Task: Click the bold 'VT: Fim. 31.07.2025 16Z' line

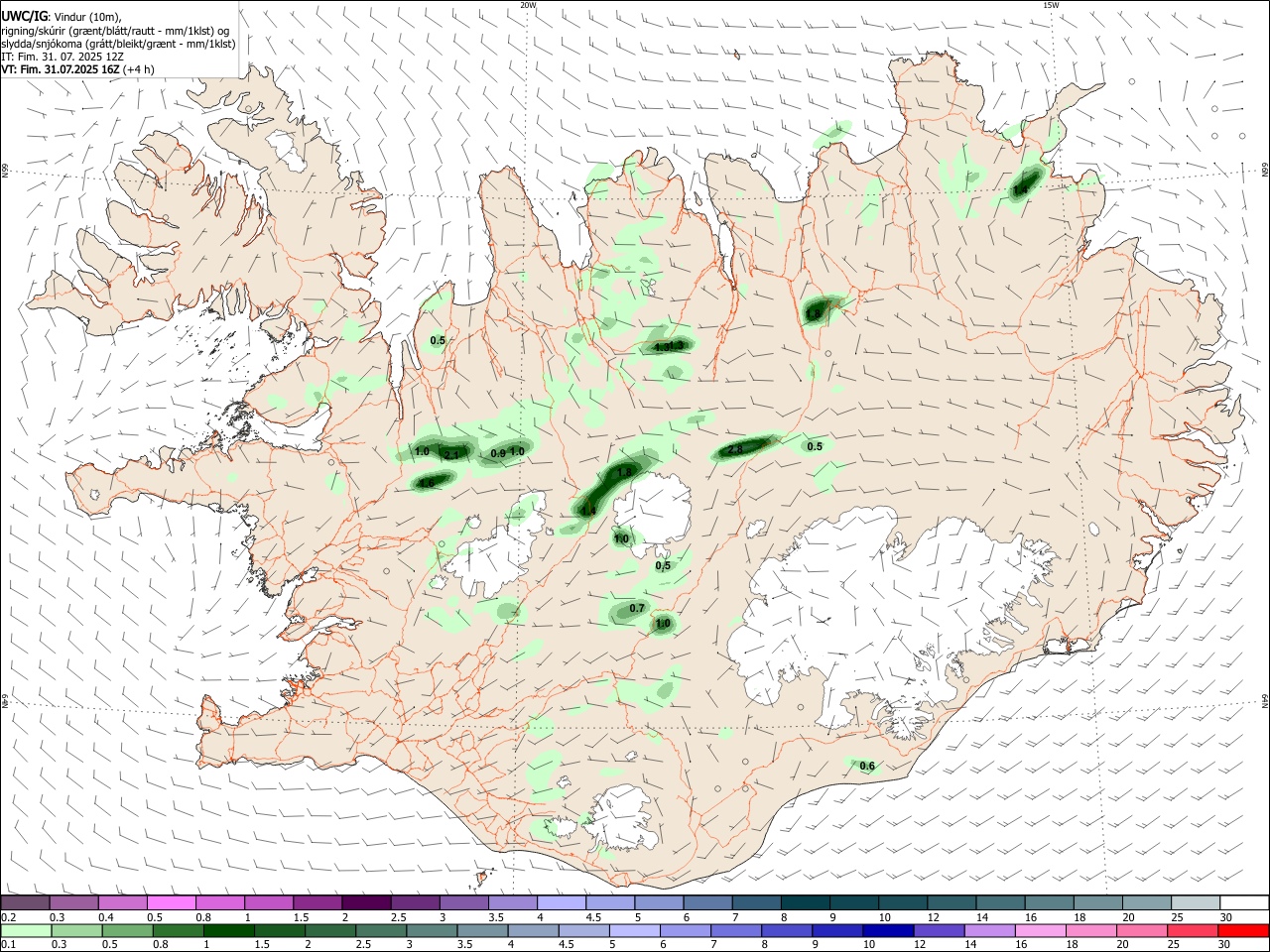Action: pos(61,69)
